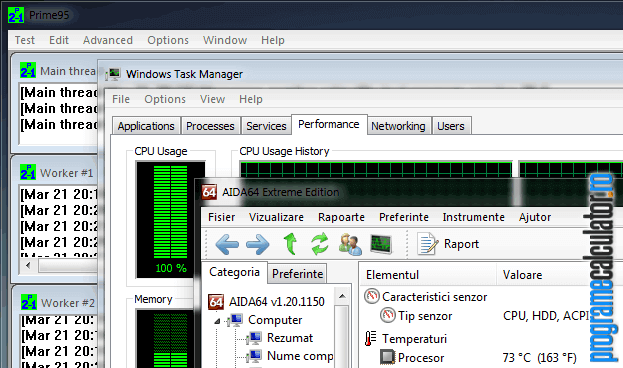
Task: Click the Worker #1 window icon
Action: point(28,172)
